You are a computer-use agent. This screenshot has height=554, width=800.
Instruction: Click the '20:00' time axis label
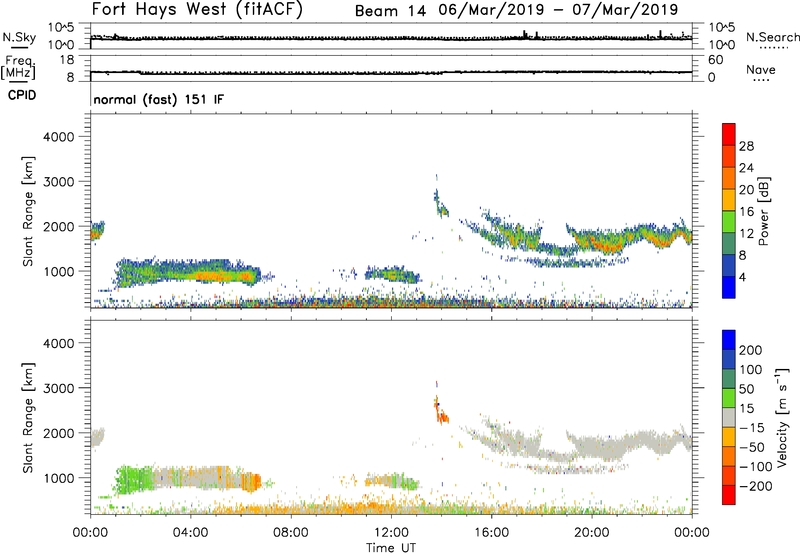pos(592,533)
